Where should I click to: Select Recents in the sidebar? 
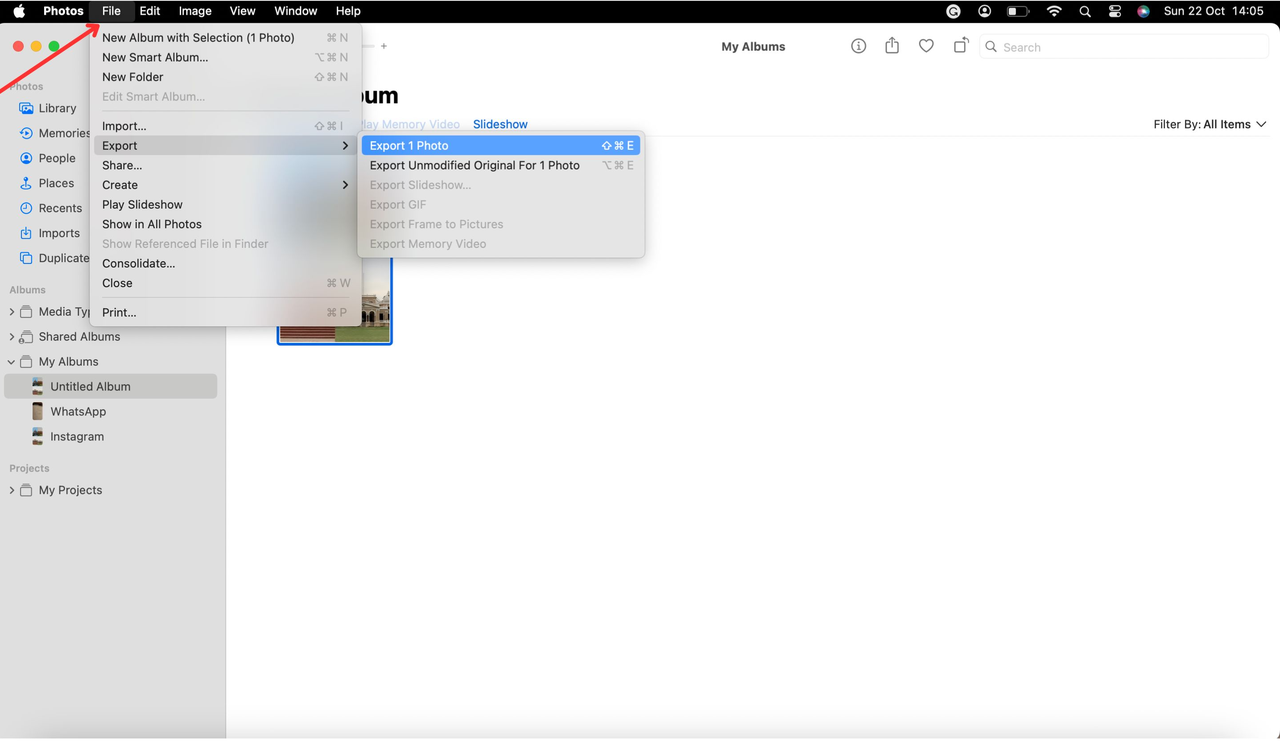tap(60, 208)
